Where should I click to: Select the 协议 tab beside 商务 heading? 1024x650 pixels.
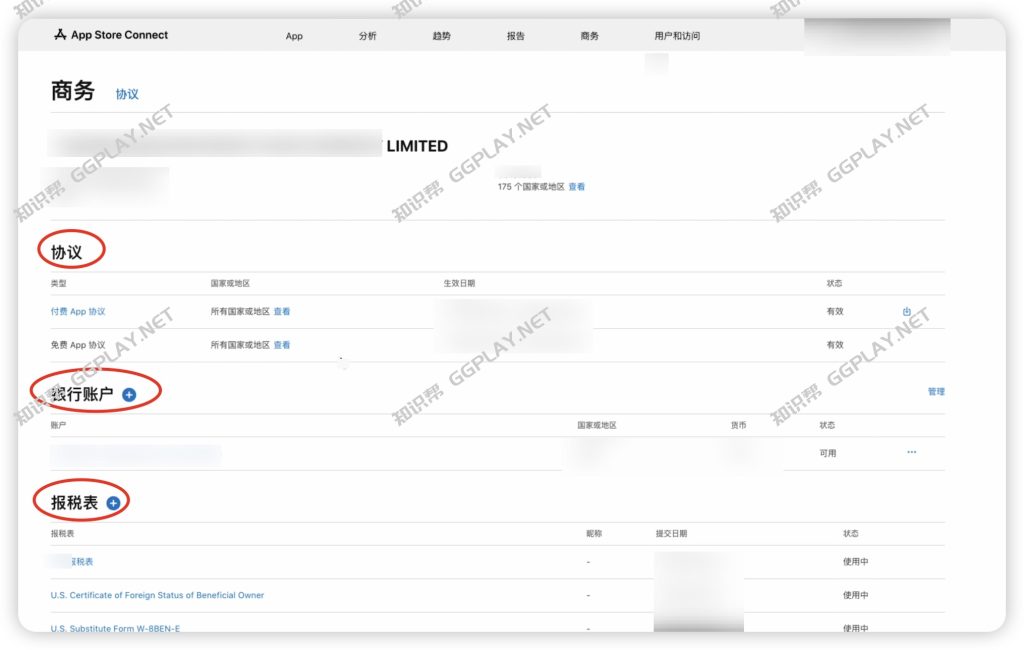[127, 94]
